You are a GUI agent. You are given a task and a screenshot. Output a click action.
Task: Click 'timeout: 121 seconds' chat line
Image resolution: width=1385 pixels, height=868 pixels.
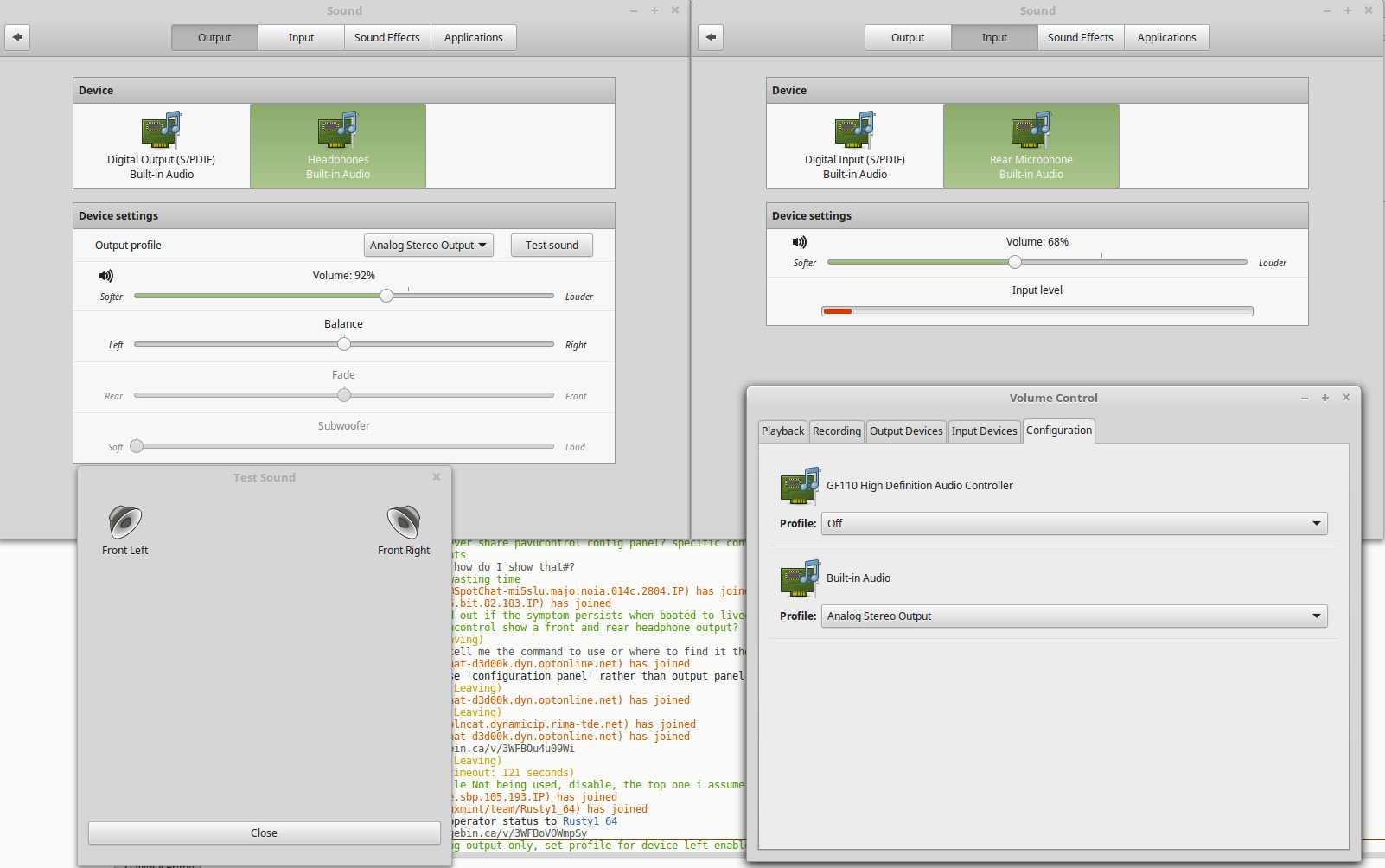tap(513, 773)
